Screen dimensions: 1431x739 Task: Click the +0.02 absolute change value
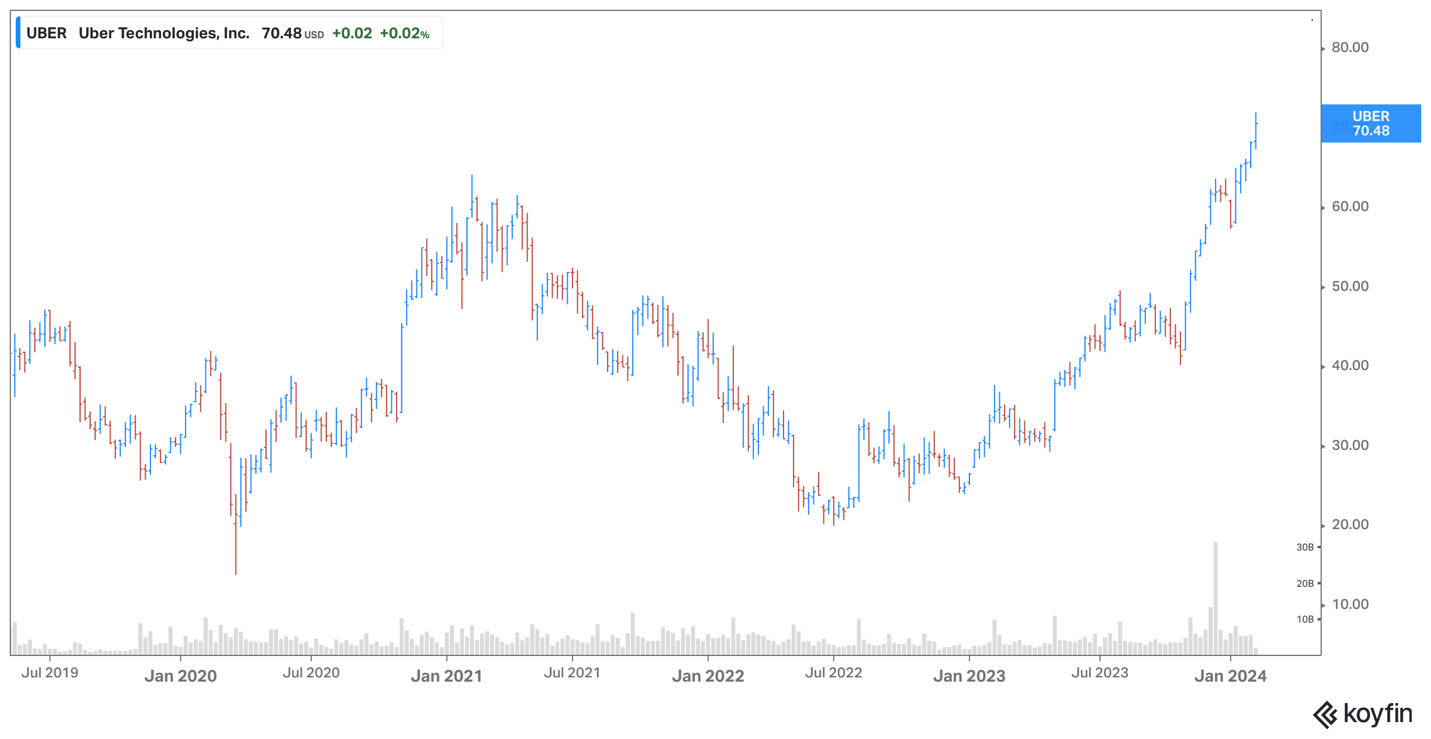(x=352, y=33)
